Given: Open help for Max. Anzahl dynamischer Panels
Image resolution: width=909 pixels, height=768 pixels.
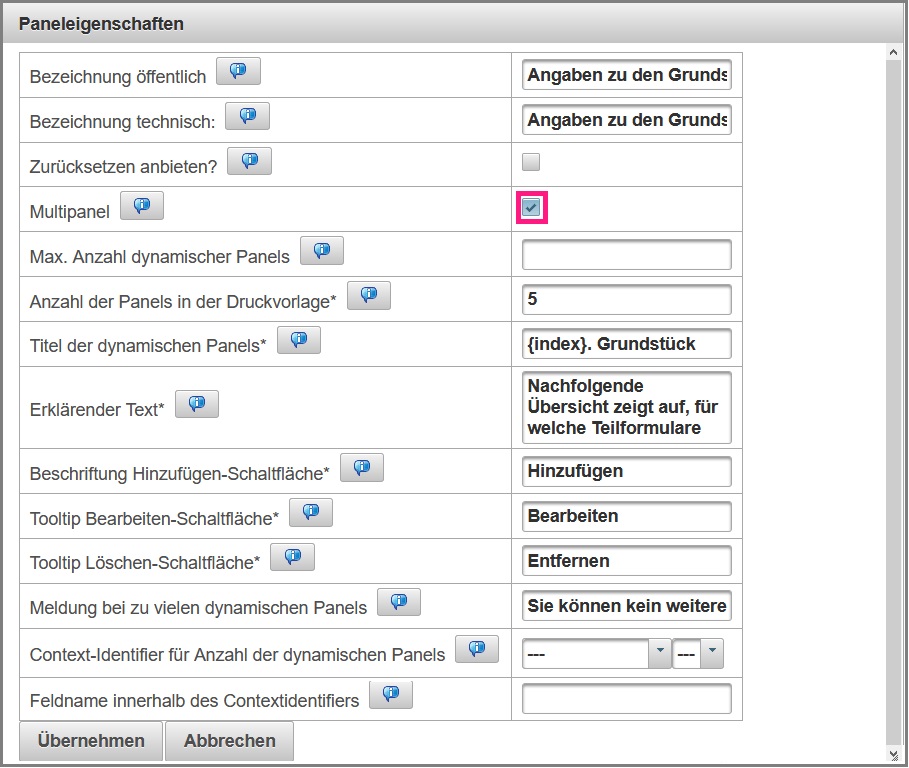Looking at the screenshot, I should [x=322, y=251].
